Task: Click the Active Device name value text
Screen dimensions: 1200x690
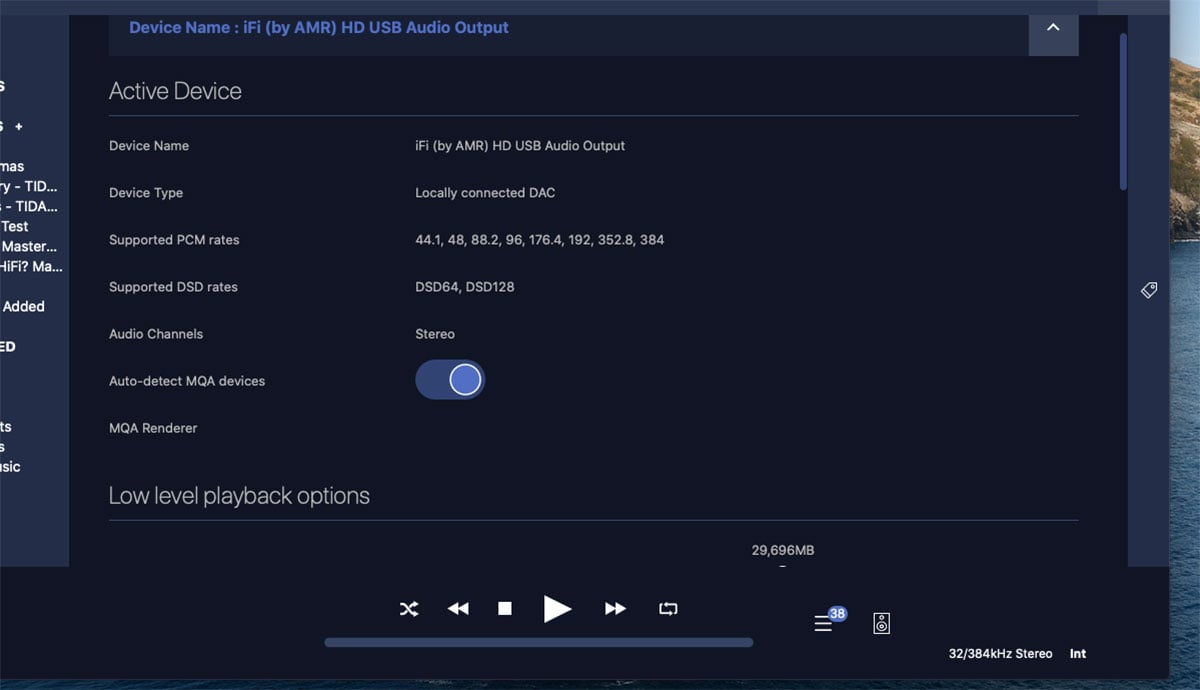Action: (x=520, y=146)
